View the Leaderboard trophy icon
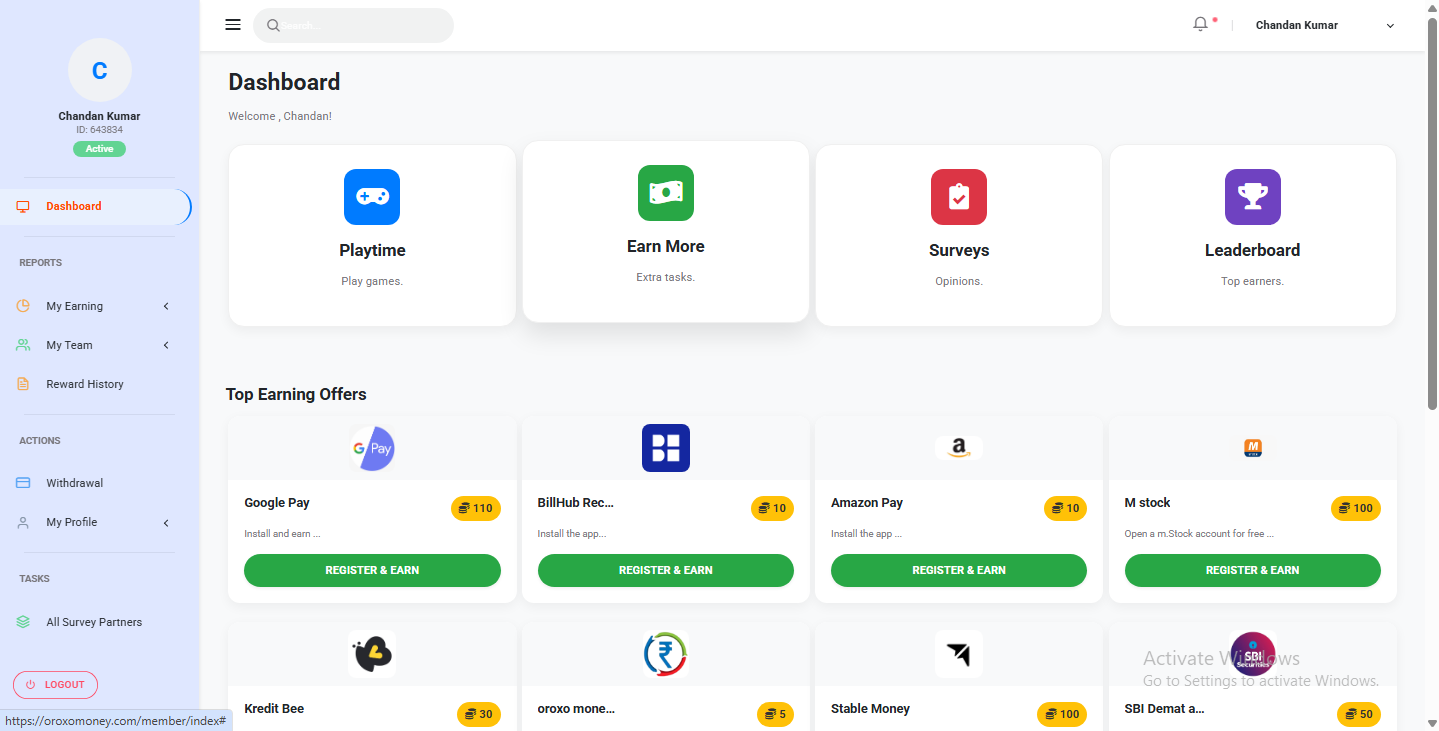 [1251, 197]
